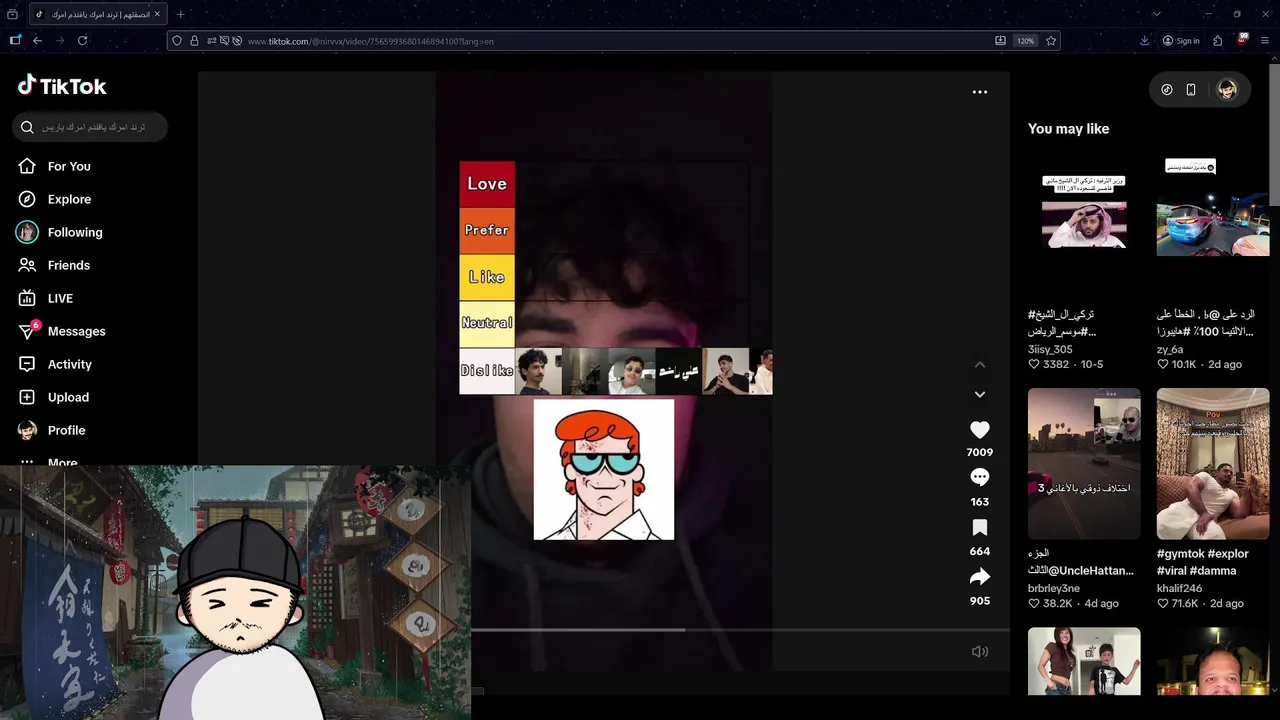Viewport: 1280px width, 720px height.
Task: Click the You may like heading
Action: pyautogui.click(x=1068, y=129)
